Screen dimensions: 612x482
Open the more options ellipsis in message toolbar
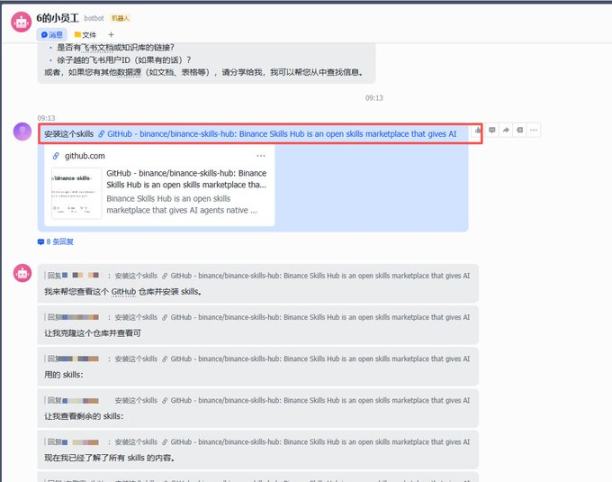coord(534,130)
